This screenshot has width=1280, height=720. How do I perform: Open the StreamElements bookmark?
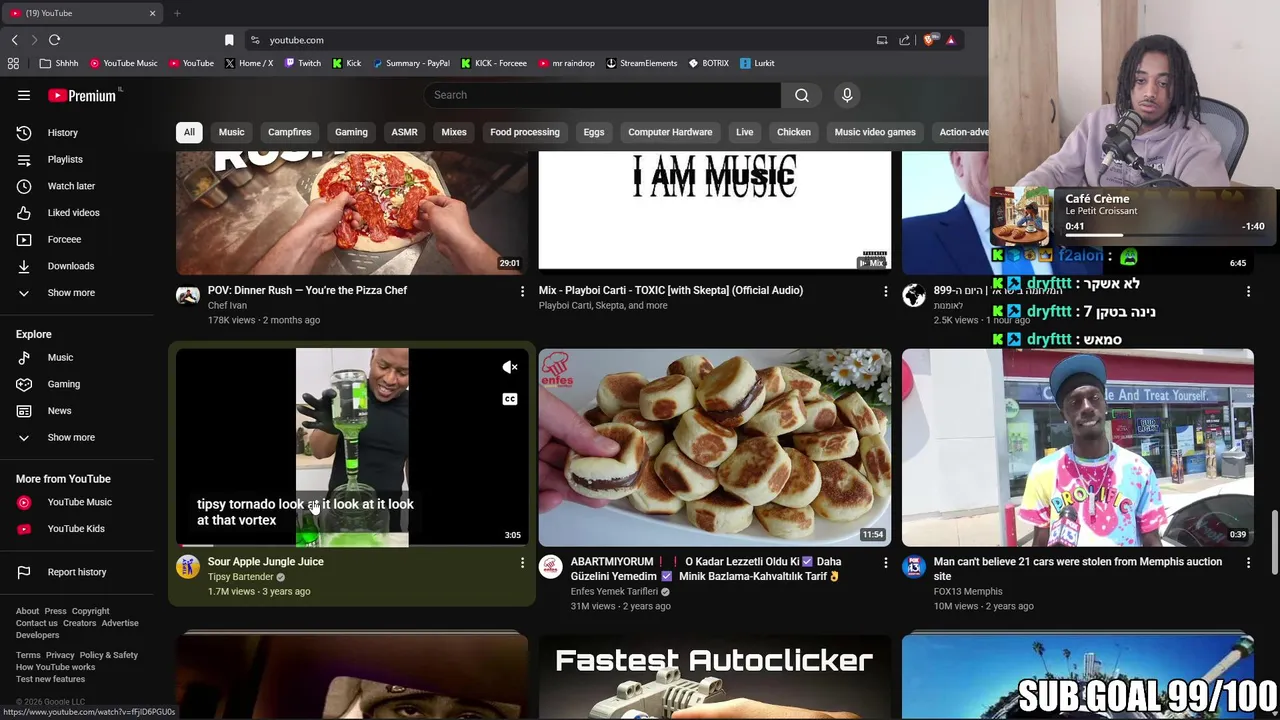coord(641,63)
